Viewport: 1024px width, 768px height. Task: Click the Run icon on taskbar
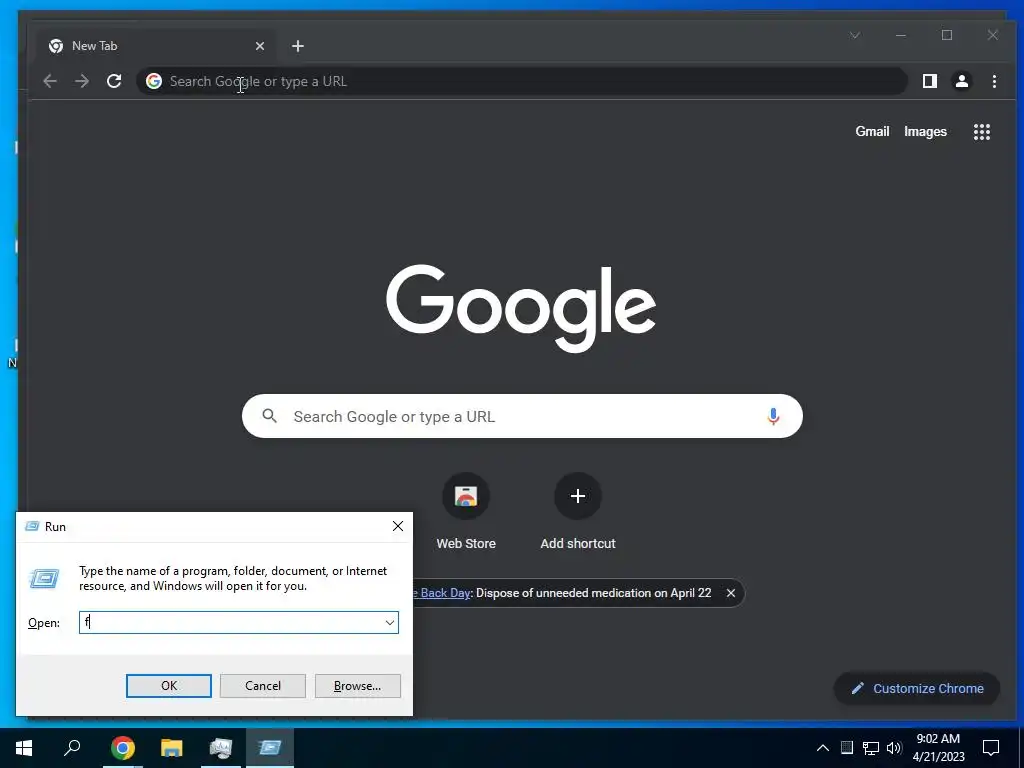(x=270, y=748)
